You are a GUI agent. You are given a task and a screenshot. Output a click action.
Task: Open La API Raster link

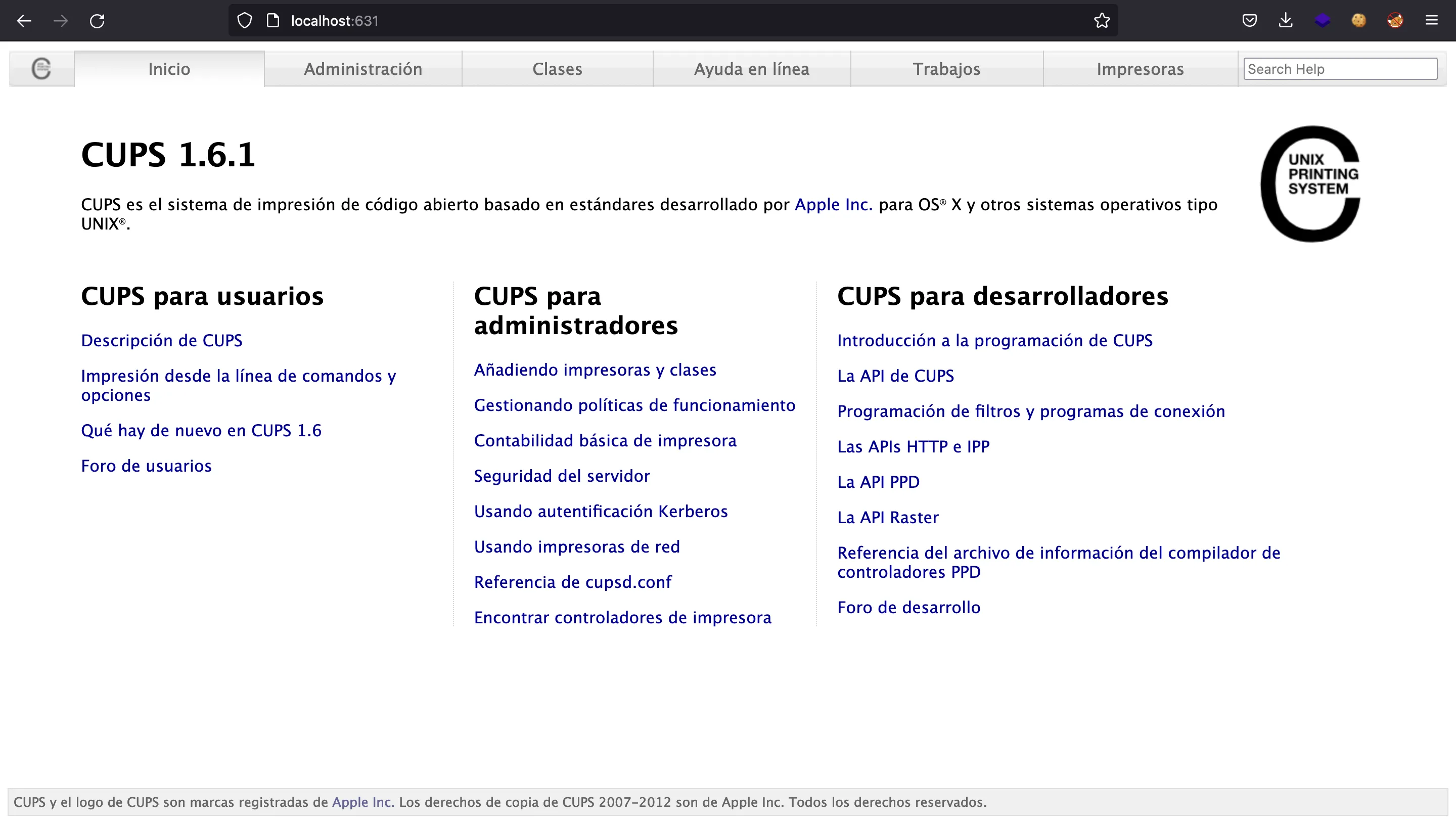point(888,517)
